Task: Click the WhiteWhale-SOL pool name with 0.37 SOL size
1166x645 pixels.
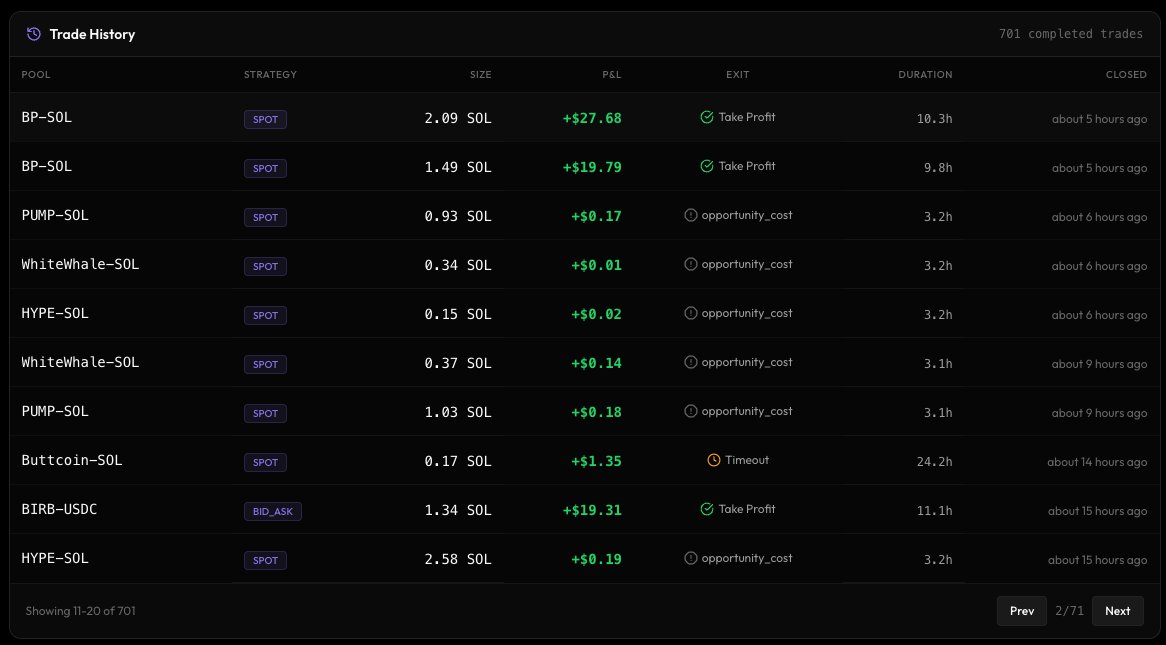Action: (80, 363)
